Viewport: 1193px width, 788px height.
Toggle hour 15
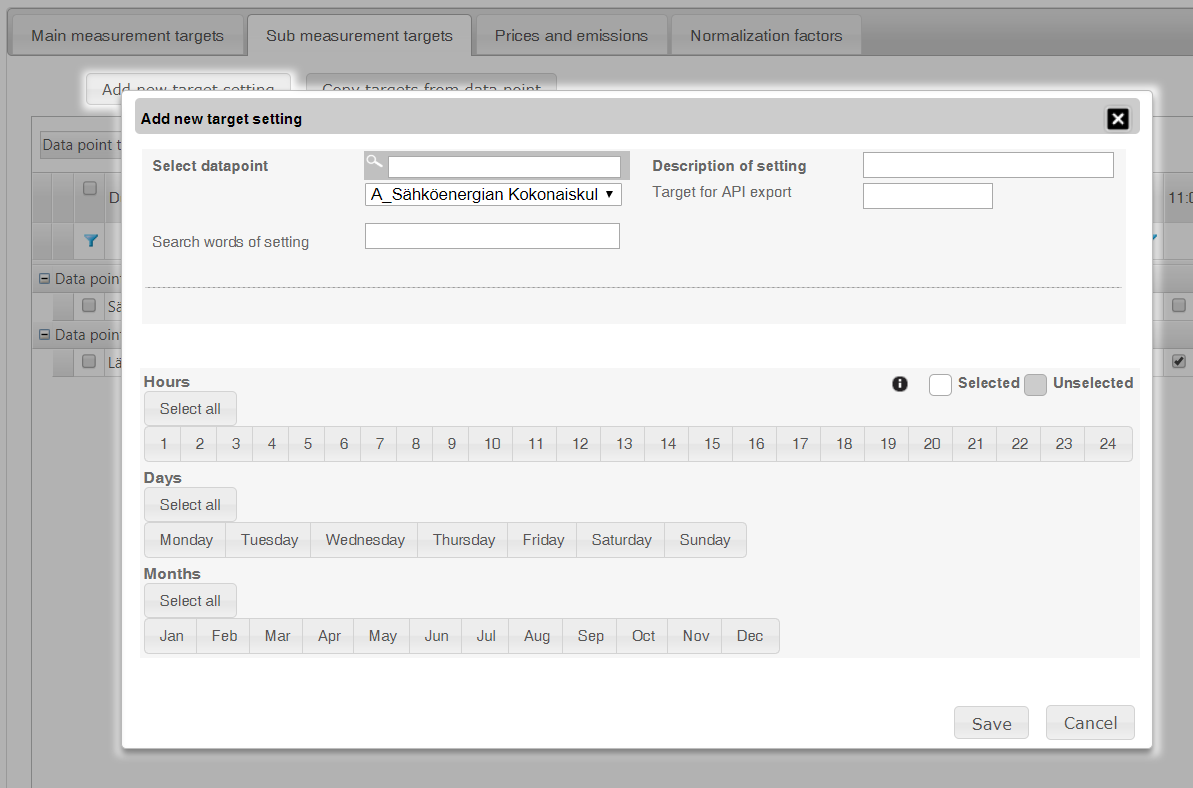[x=711, y=443]
